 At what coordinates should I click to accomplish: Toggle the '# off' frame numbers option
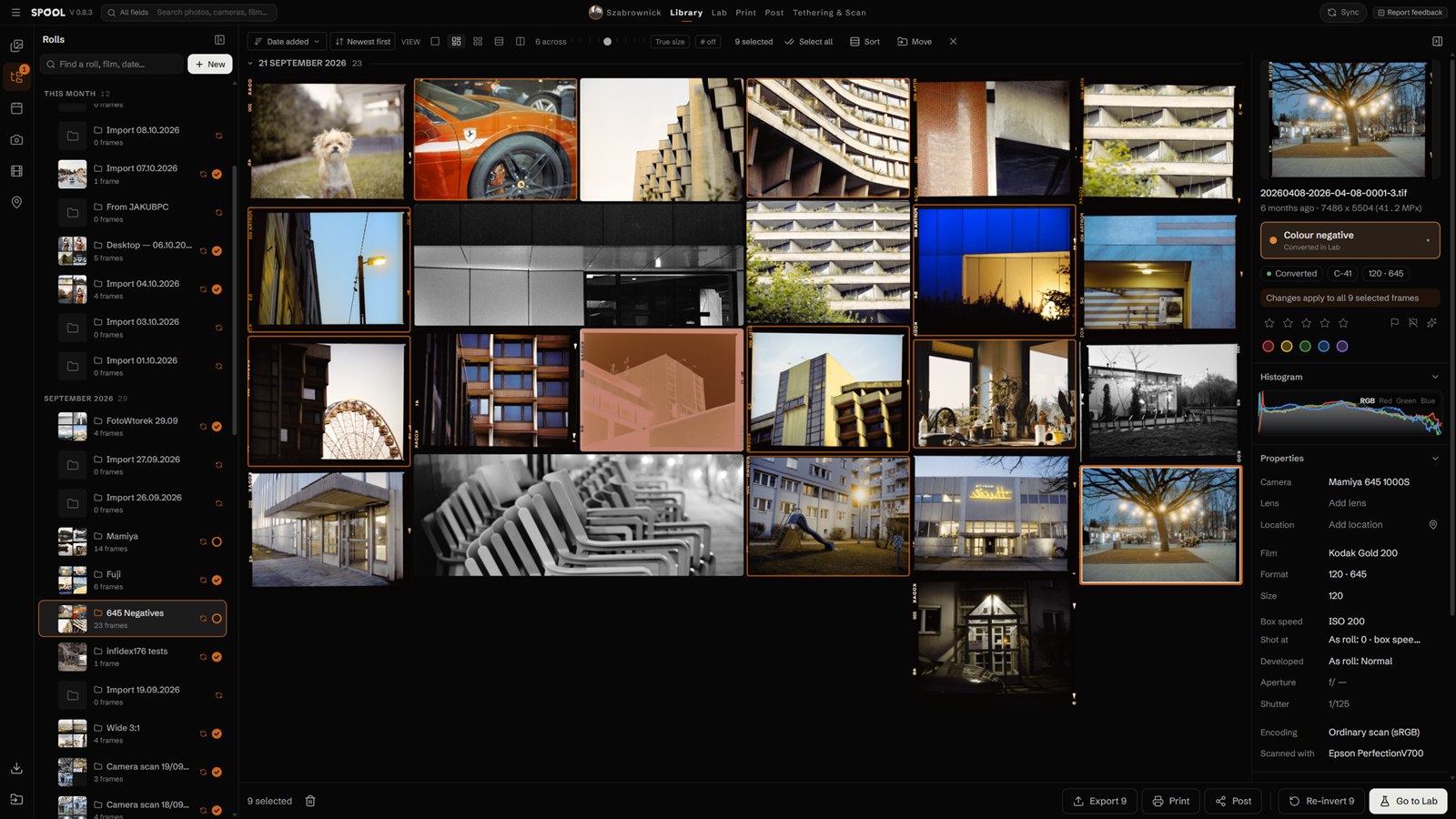[x=708, y=42]
